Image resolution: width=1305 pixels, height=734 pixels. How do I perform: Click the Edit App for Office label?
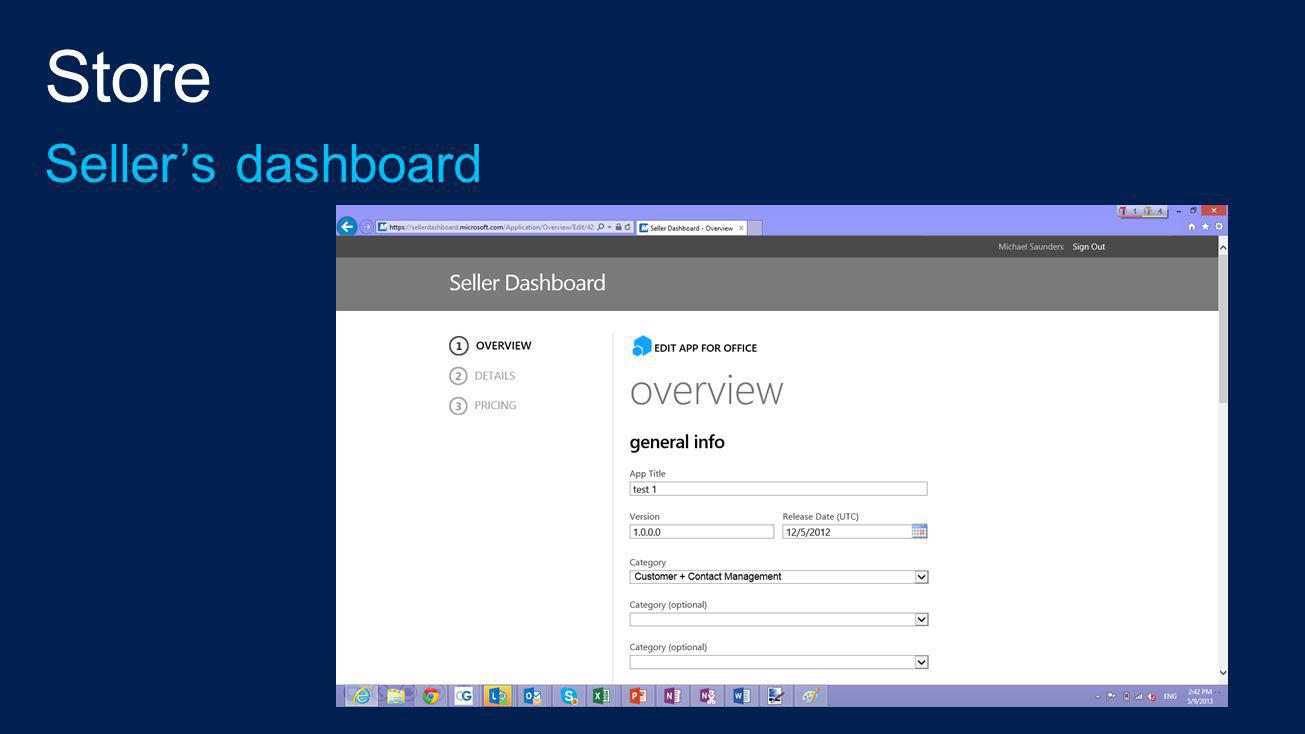click(x=705, y=348)
